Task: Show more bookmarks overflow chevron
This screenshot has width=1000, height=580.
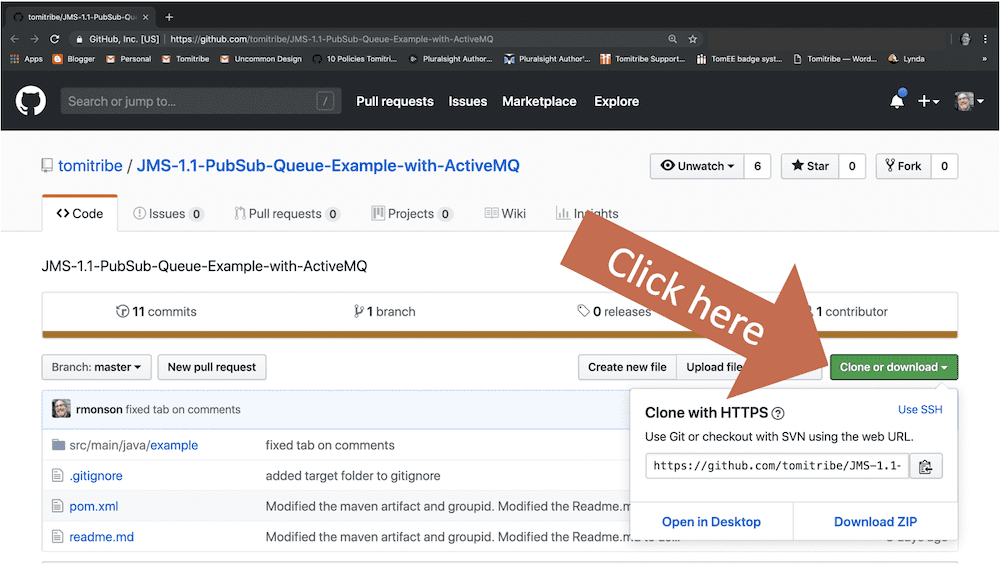Action: coord(984,59)
